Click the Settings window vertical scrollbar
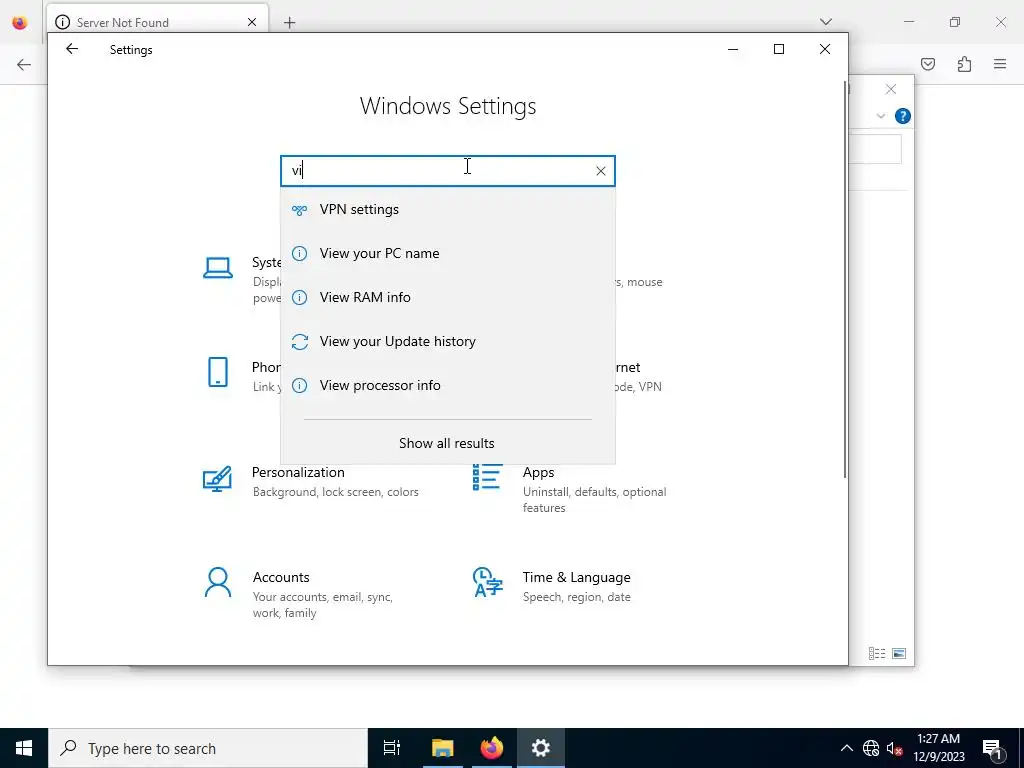This screenshot has height=768, width=1024. tap(845, 280)
